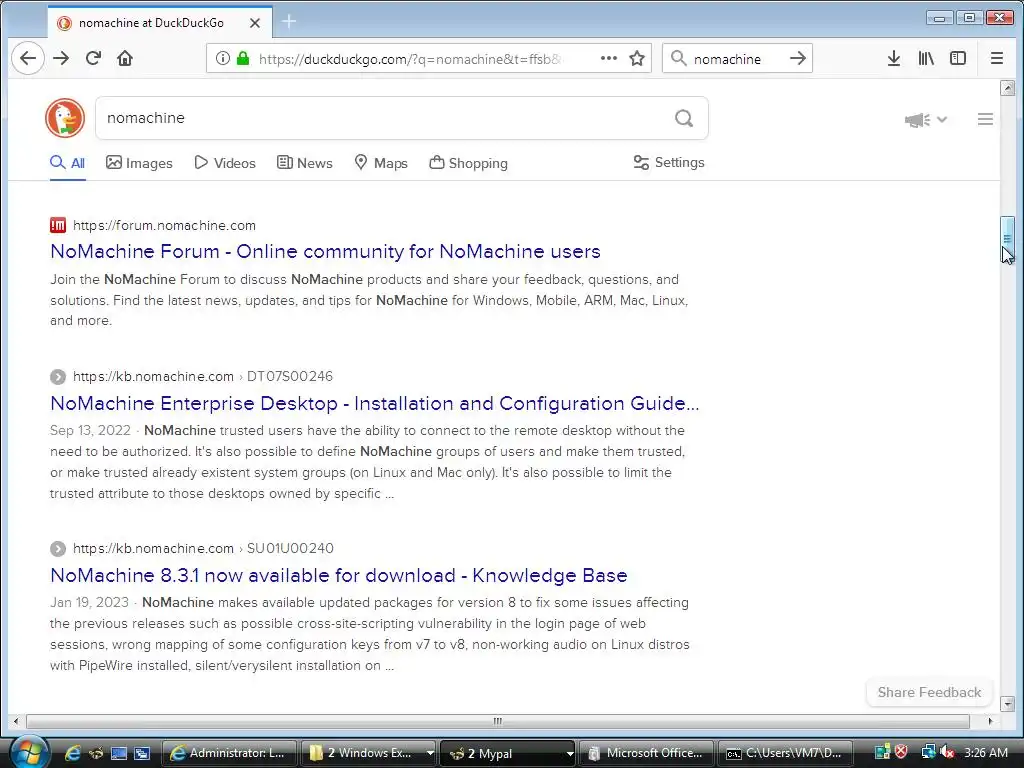Click the vertical scrollbar down arrow

pos(1007,703)
